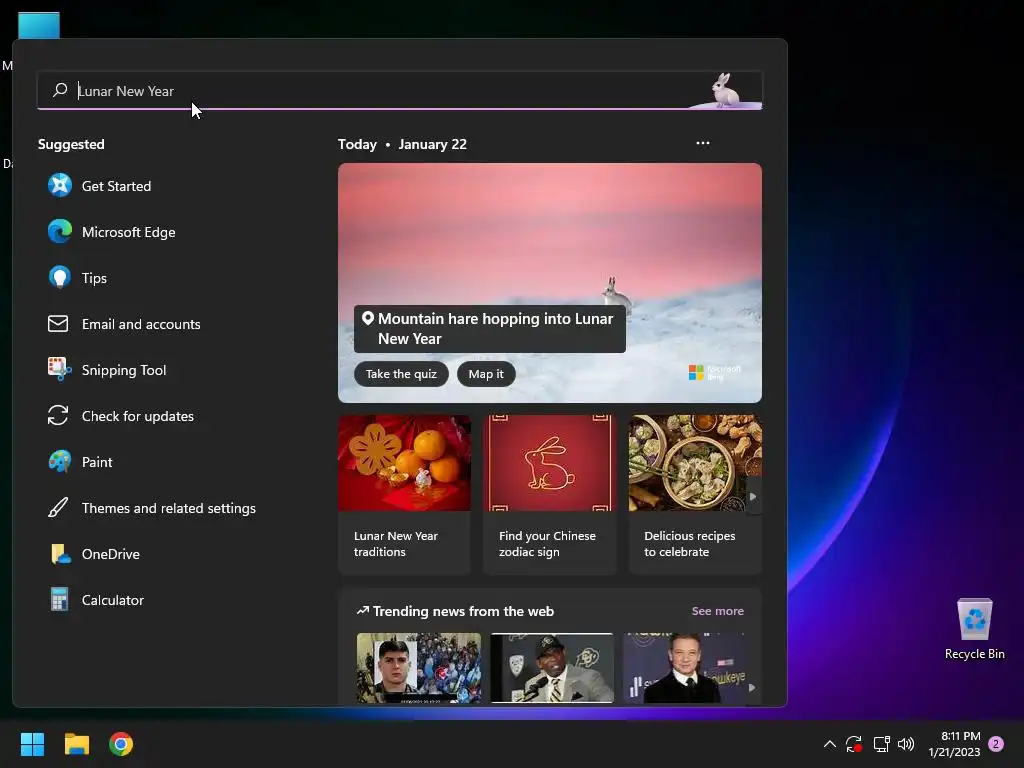The width and height of the screenshot is (1024, 768).
Task: Open Mountain hare hopping into Lunar New Year caption
Action: pos(490,329)
